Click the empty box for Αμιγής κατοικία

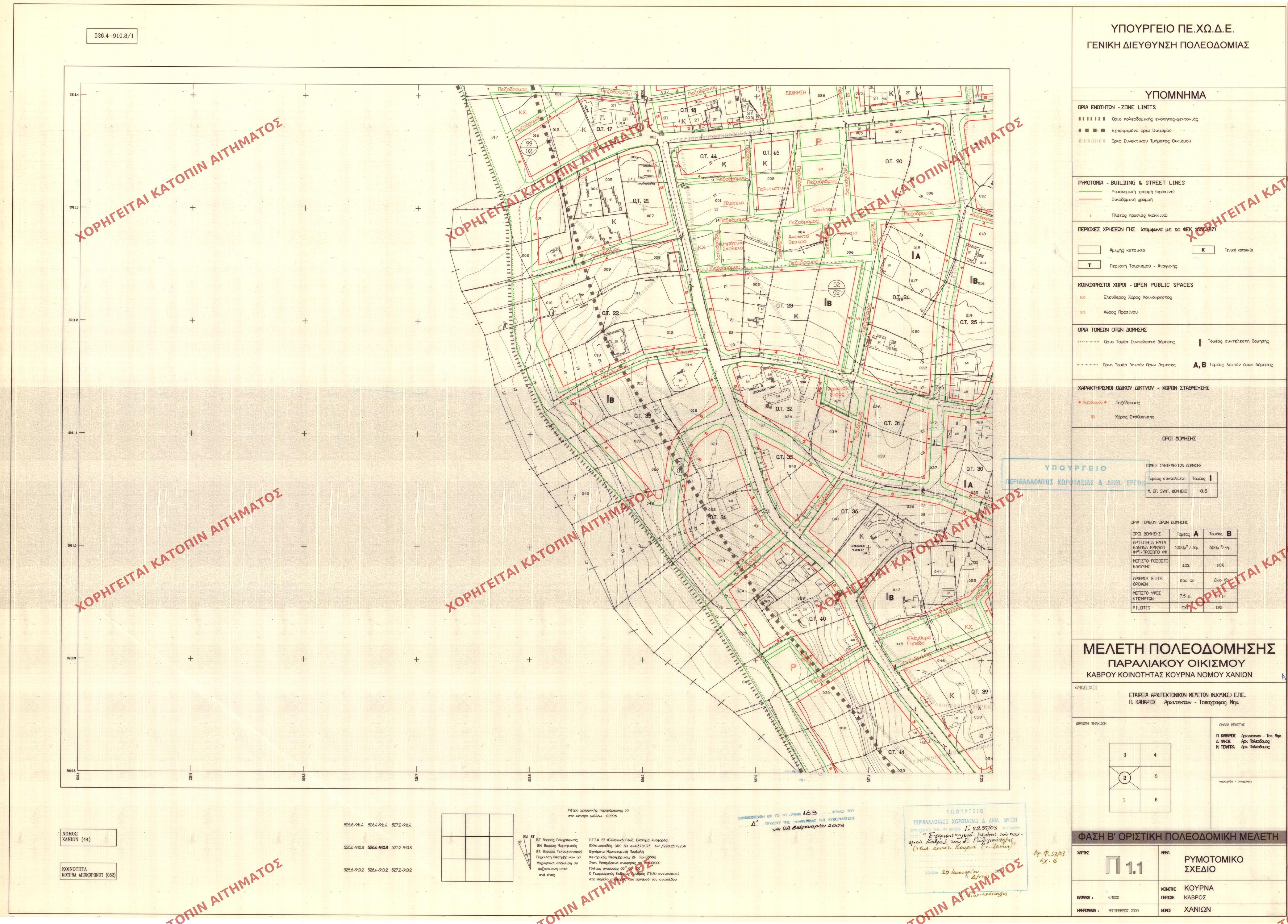click(x=1089, y=250)
